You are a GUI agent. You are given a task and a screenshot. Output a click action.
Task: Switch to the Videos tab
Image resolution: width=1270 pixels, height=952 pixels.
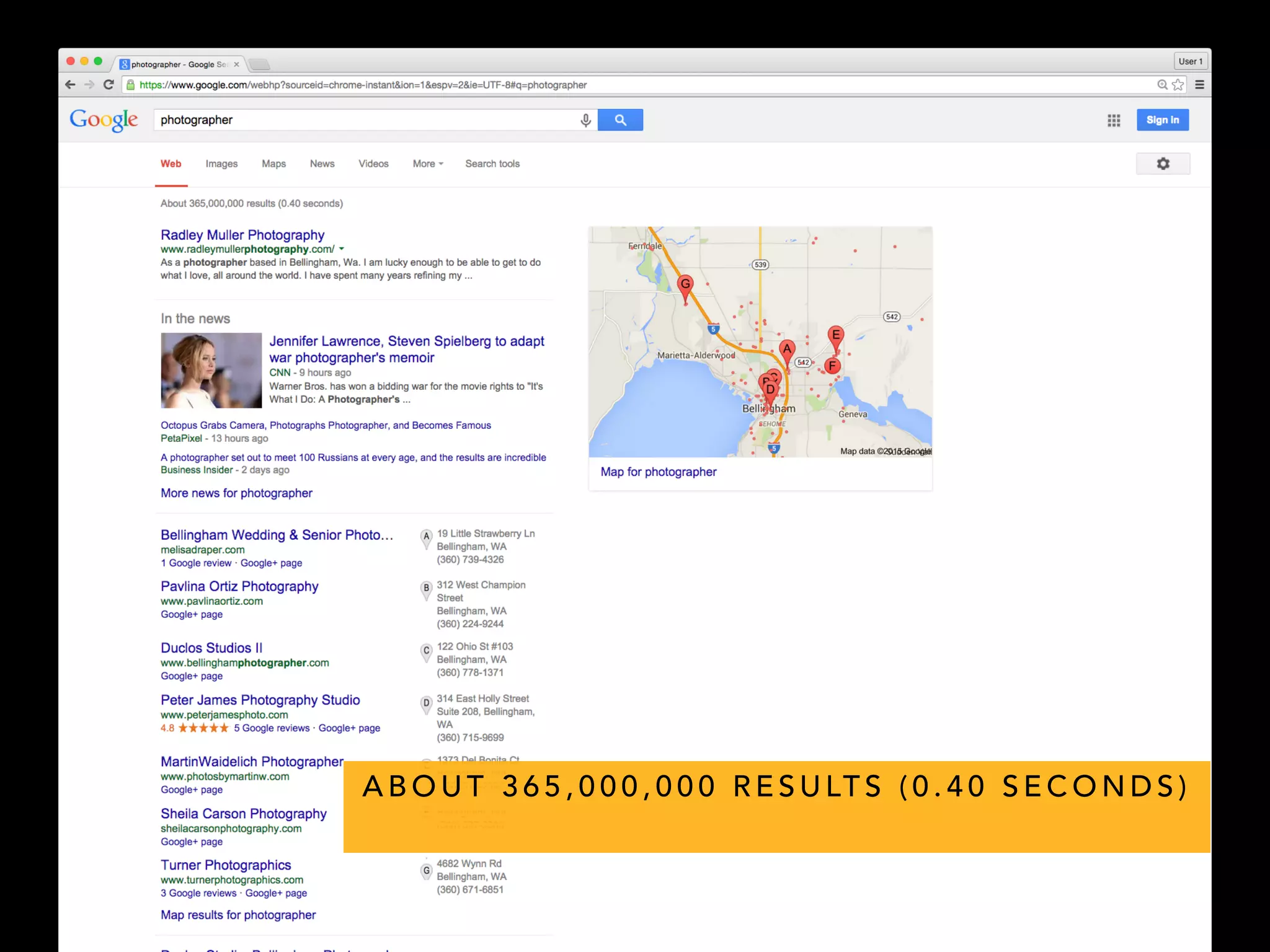tap(373, 164)
